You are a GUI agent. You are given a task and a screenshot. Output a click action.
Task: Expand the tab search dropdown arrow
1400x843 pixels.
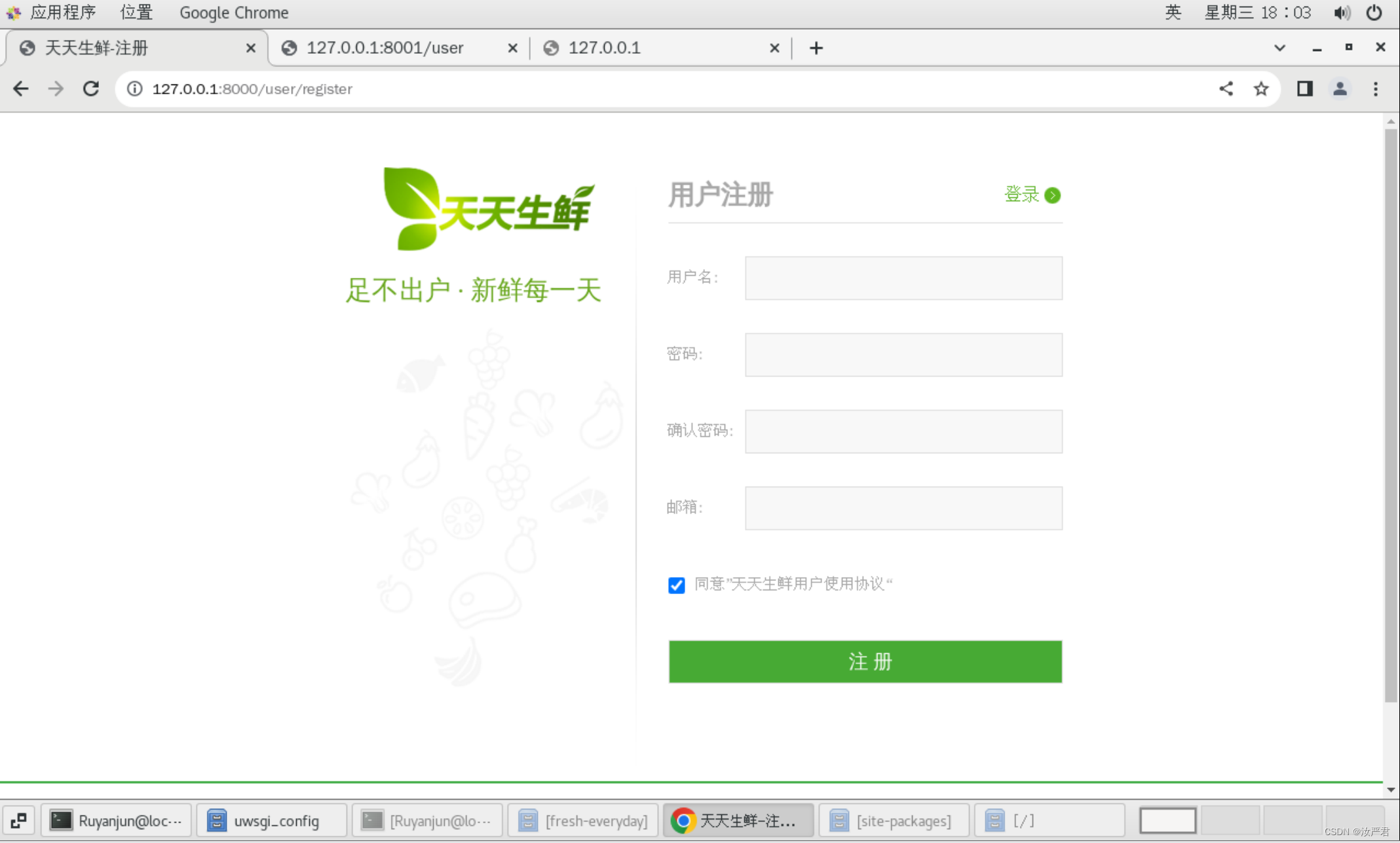[1279, 48]
